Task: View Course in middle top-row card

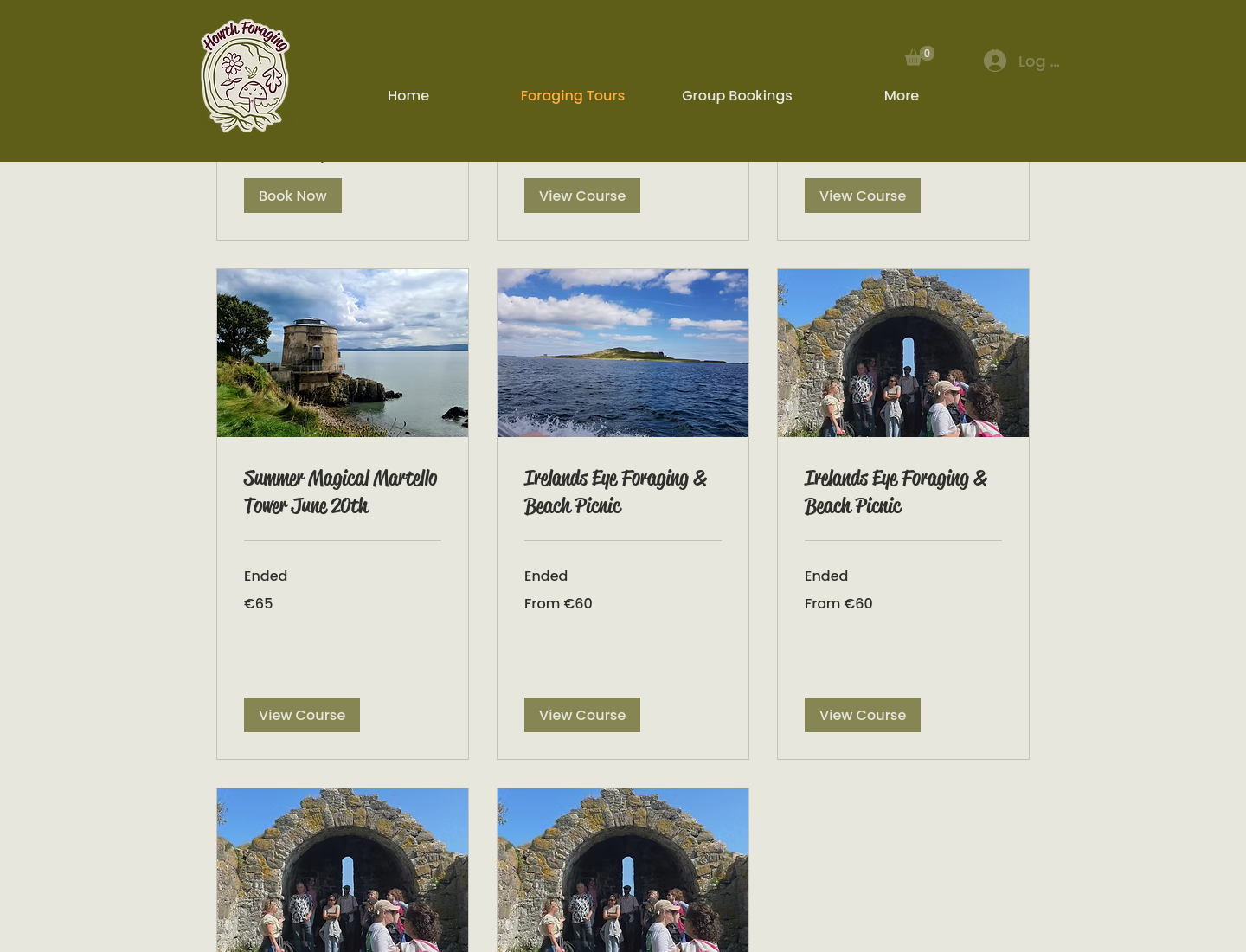Action: (x=582, y=196)
